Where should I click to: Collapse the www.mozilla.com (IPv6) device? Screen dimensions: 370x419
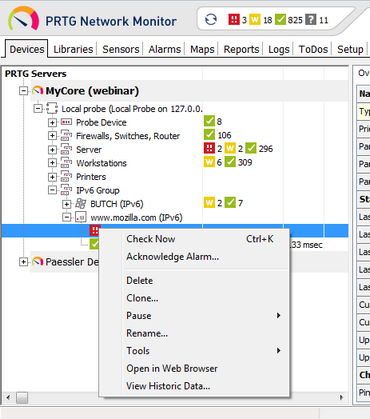(x=67, y=217)
